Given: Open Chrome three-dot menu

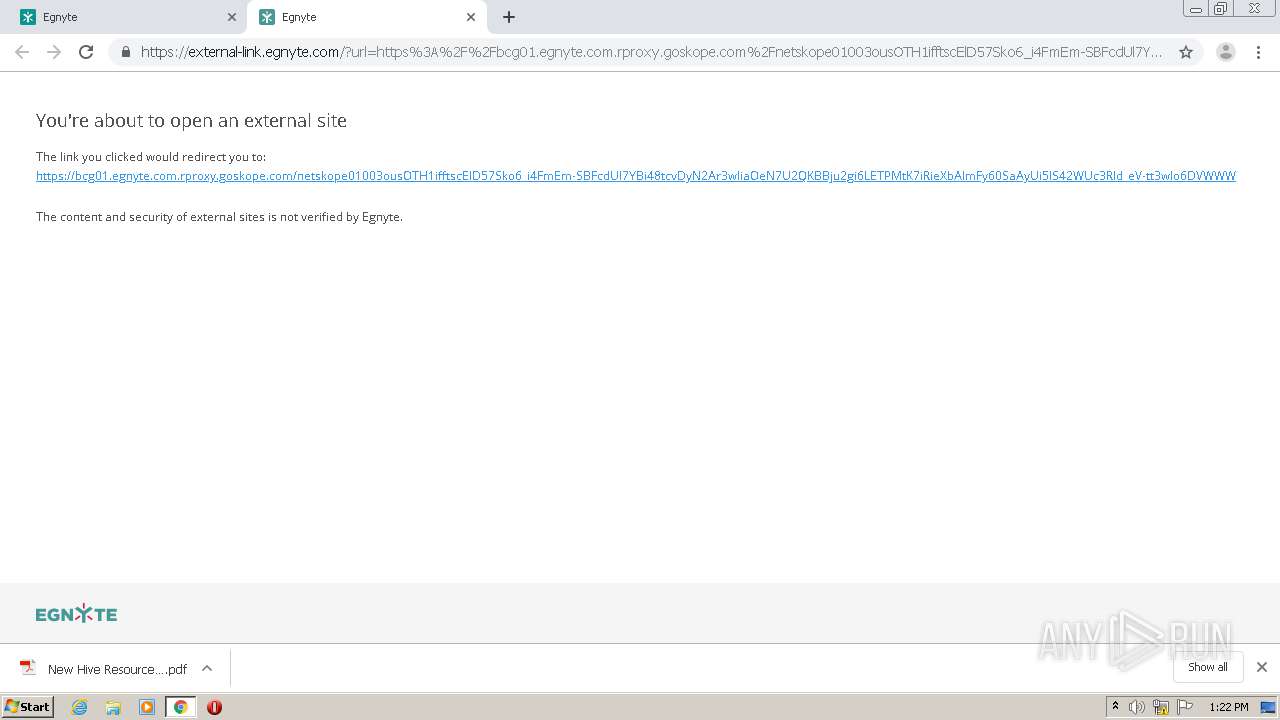Looking at the screenshot, I should click(x=1258, y=52).
